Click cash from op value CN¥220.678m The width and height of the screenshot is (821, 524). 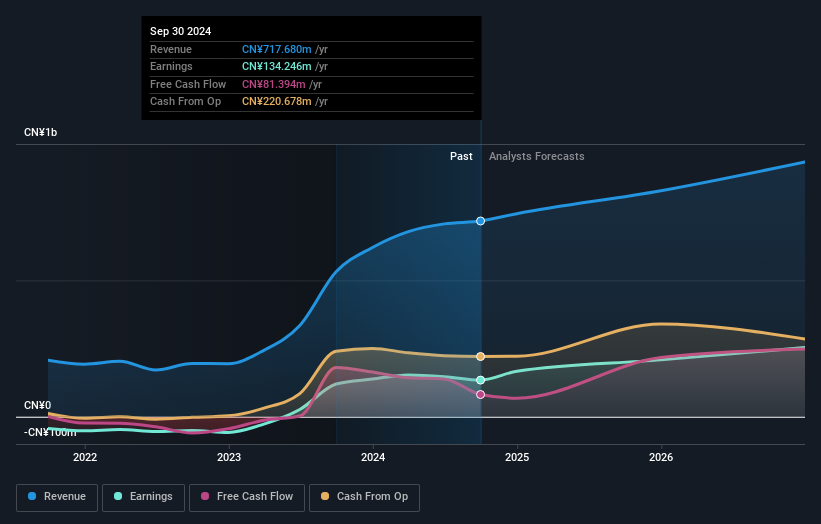click(x=276, y=102)
